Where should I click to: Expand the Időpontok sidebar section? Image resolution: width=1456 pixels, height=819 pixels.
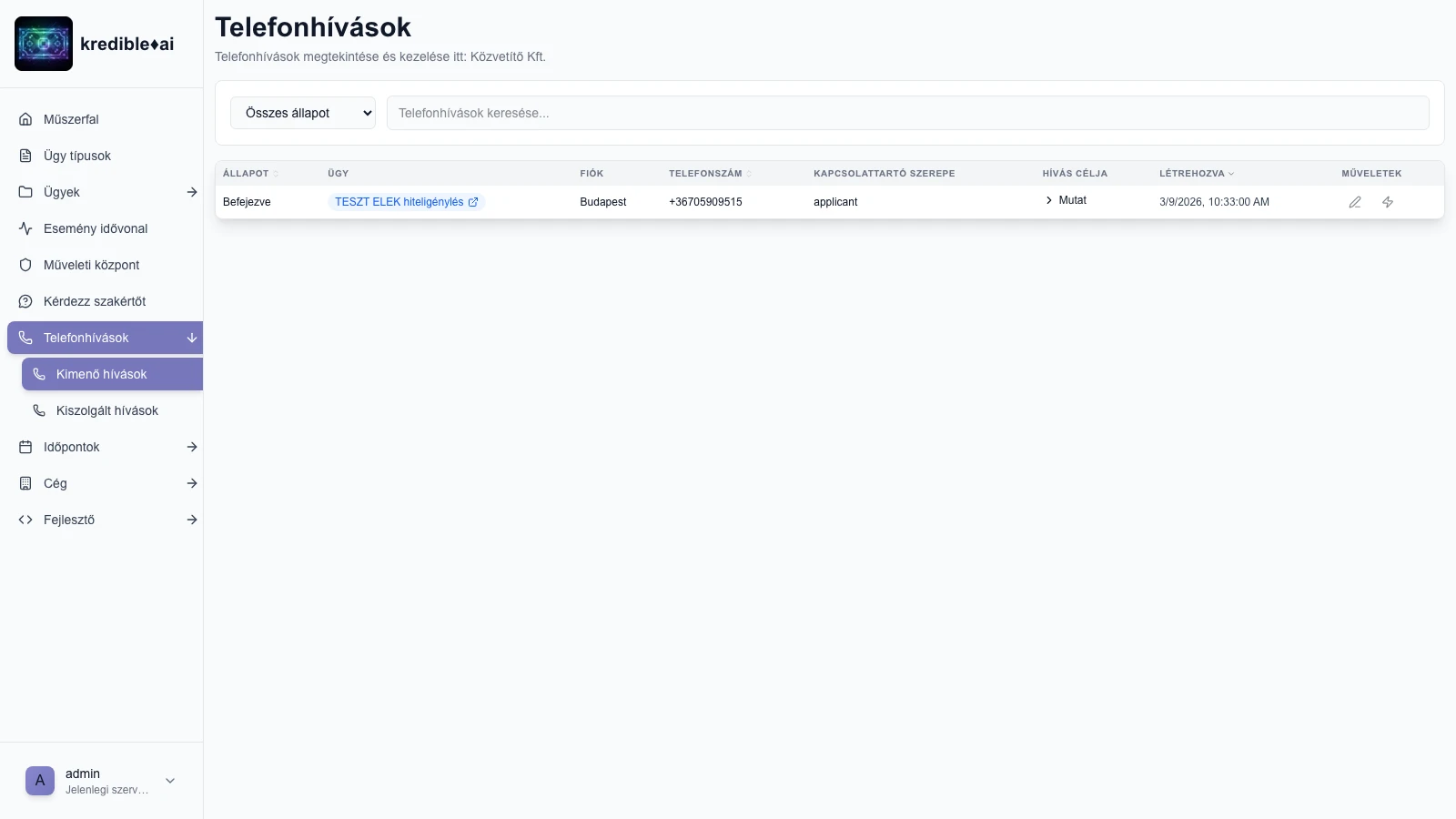click(191, 447)
